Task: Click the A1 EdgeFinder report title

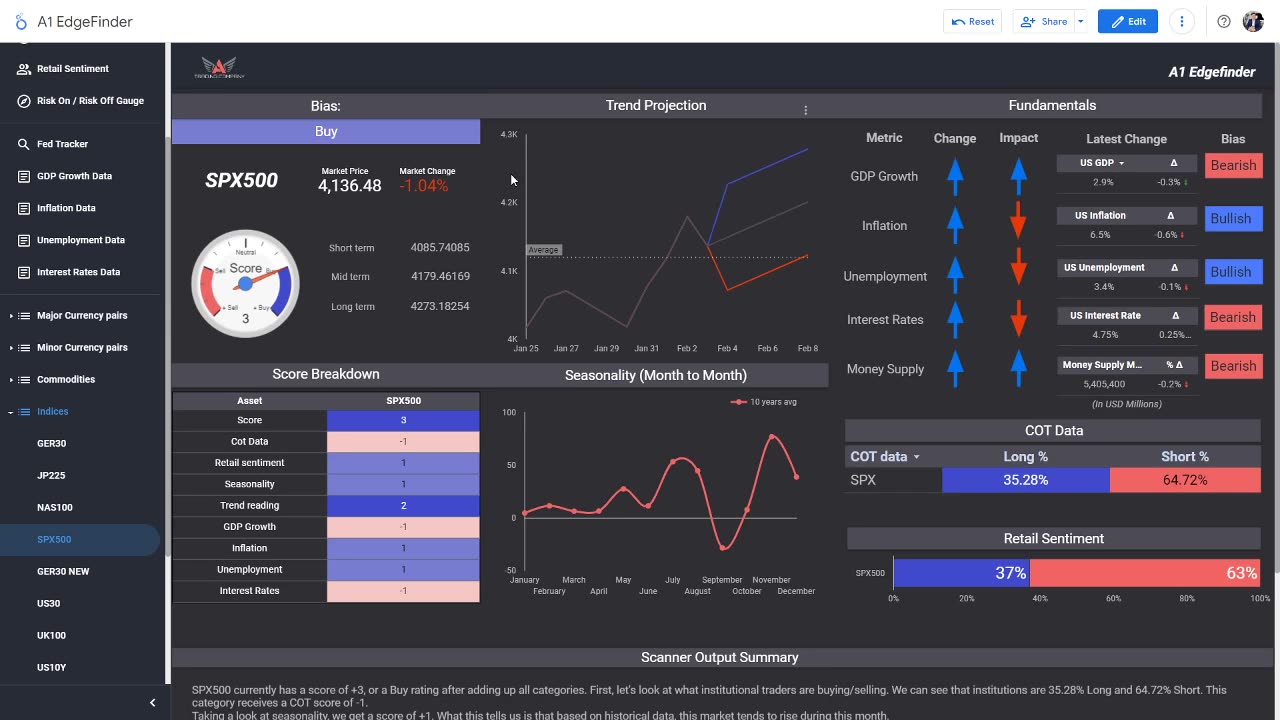Action: [x=85, y=22]
